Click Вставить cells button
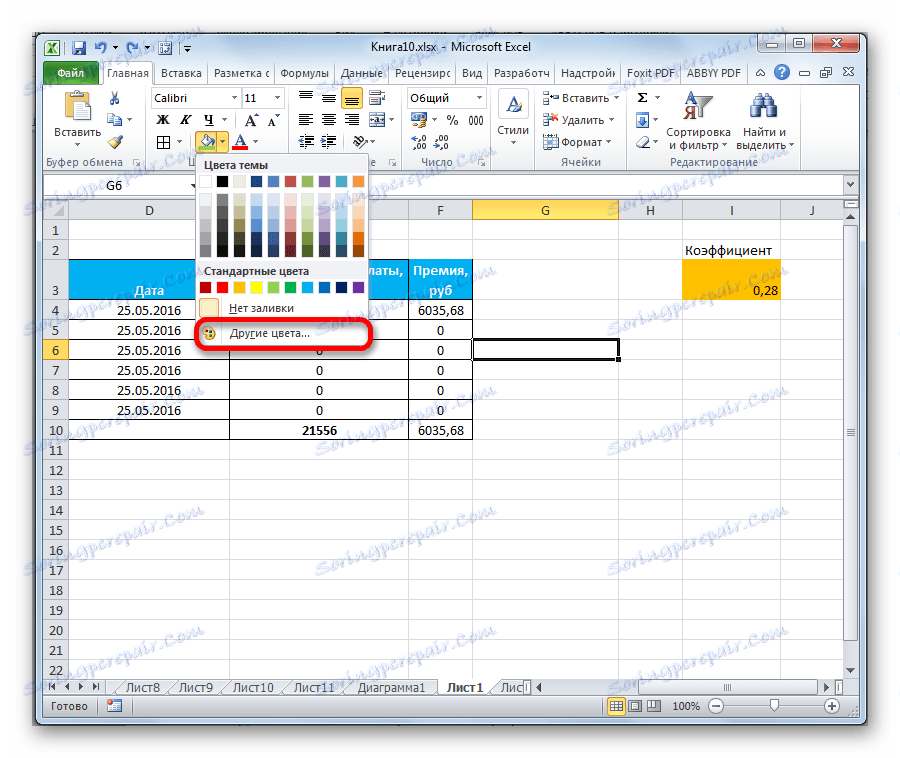 click(x=581, y=98)
